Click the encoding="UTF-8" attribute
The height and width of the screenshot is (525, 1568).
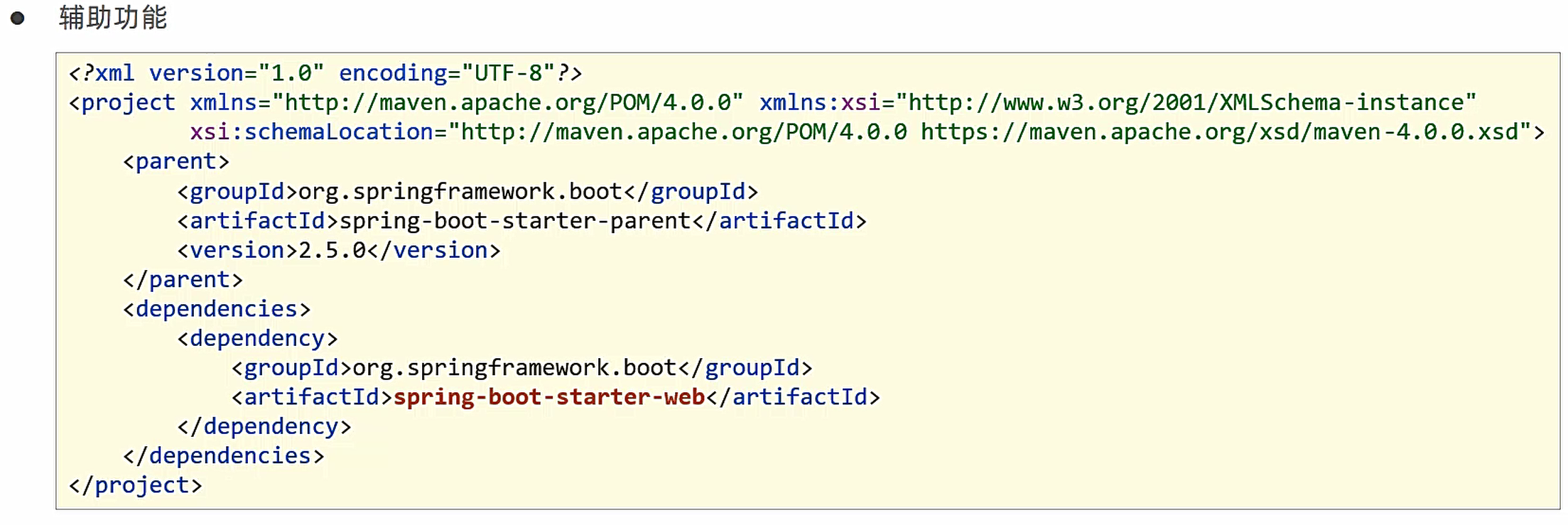coord(447,73)
